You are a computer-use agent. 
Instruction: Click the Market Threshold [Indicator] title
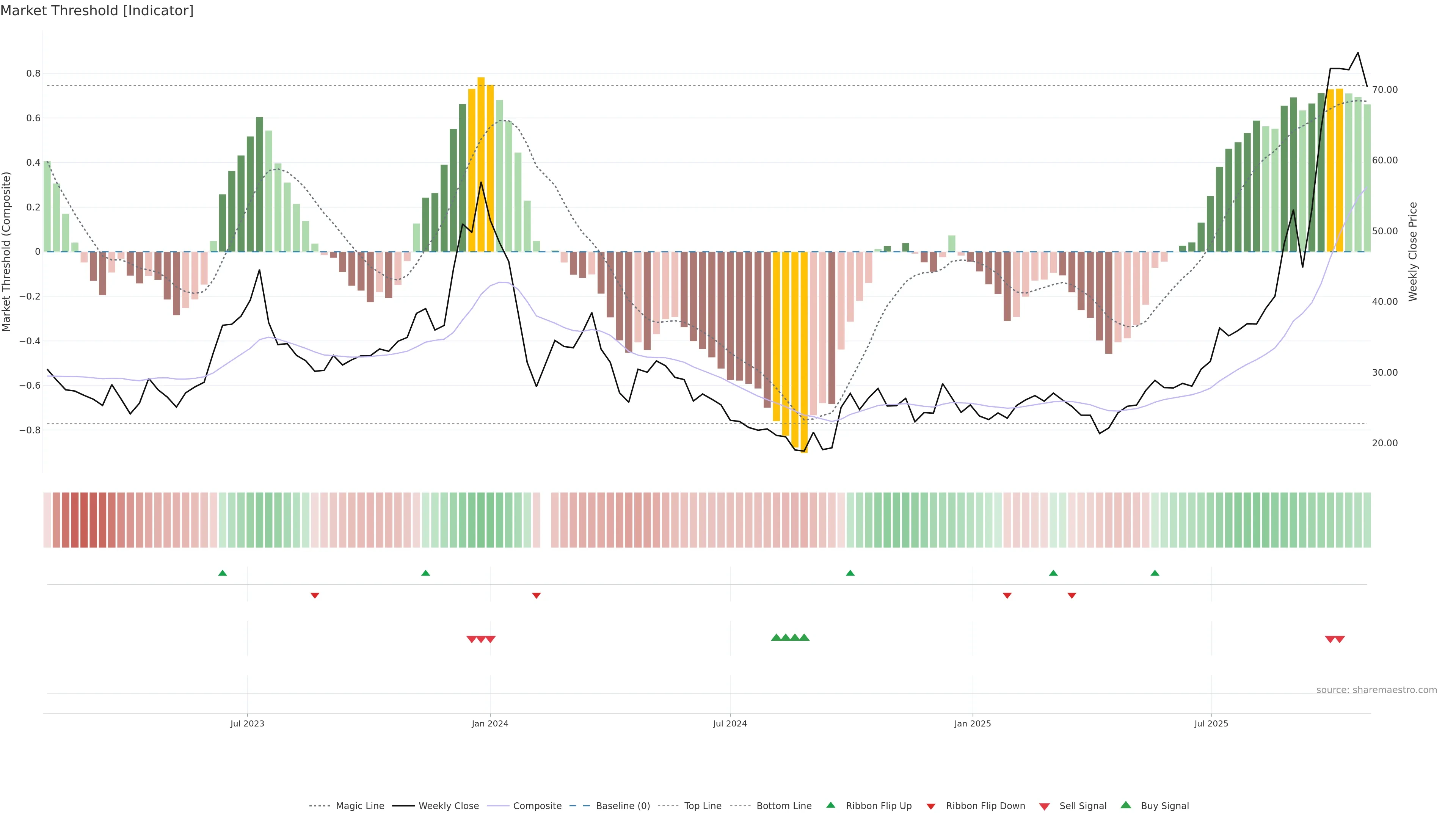tap(97, 11)
